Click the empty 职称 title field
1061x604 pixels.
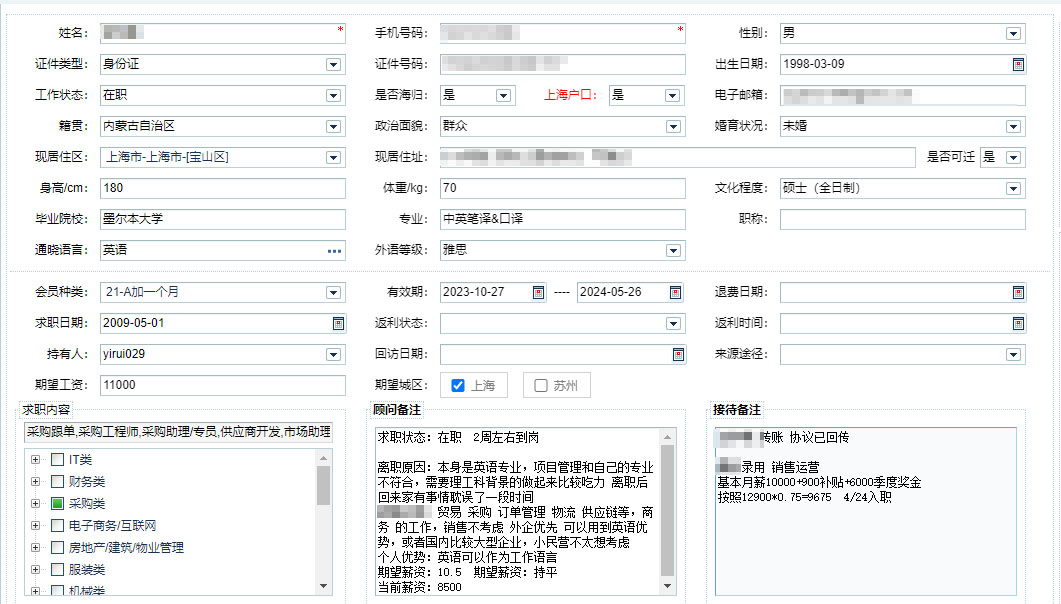click(x=903, y=219)
